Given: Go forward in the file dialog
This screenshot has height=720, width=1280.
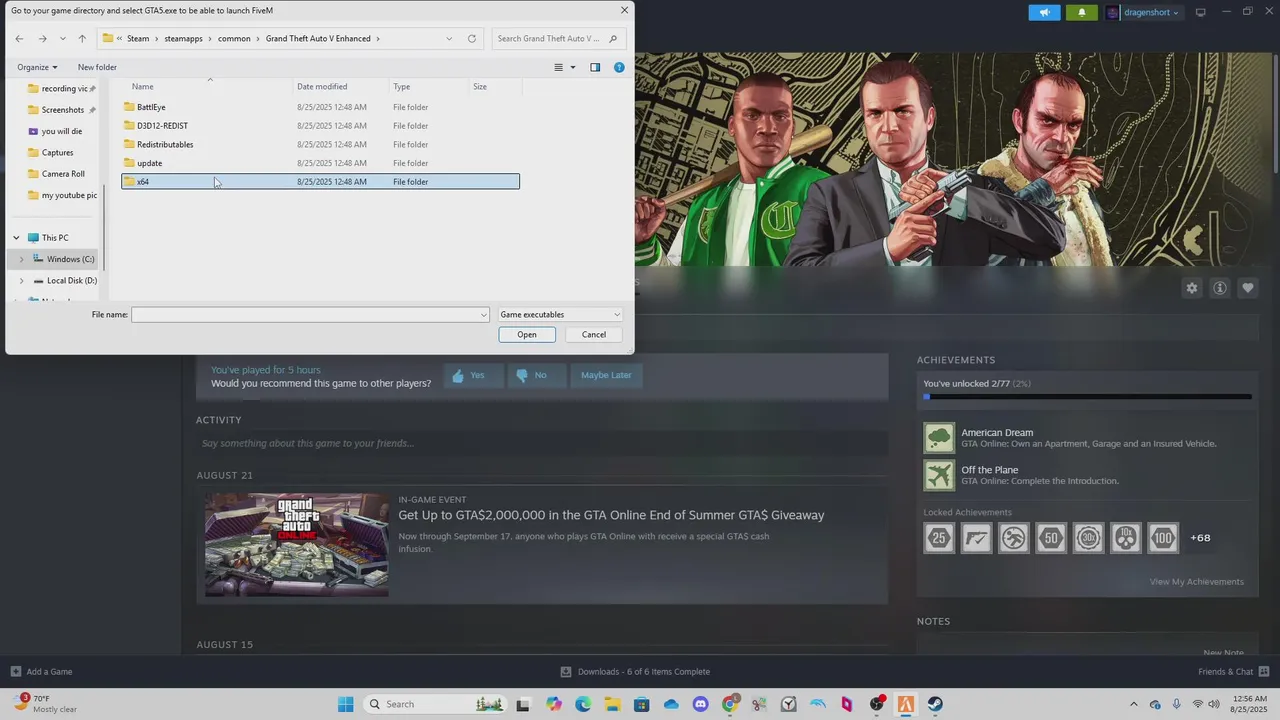Looking at the screenshot, I should click(x=42, y=38).
